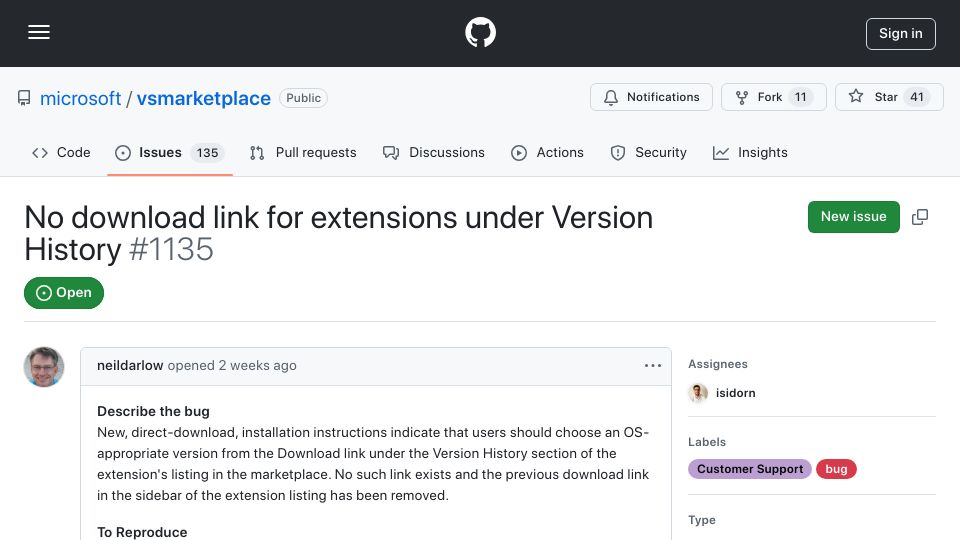Open the vsmarketplace repository link
960x540 pixels.
click(203, 98)
